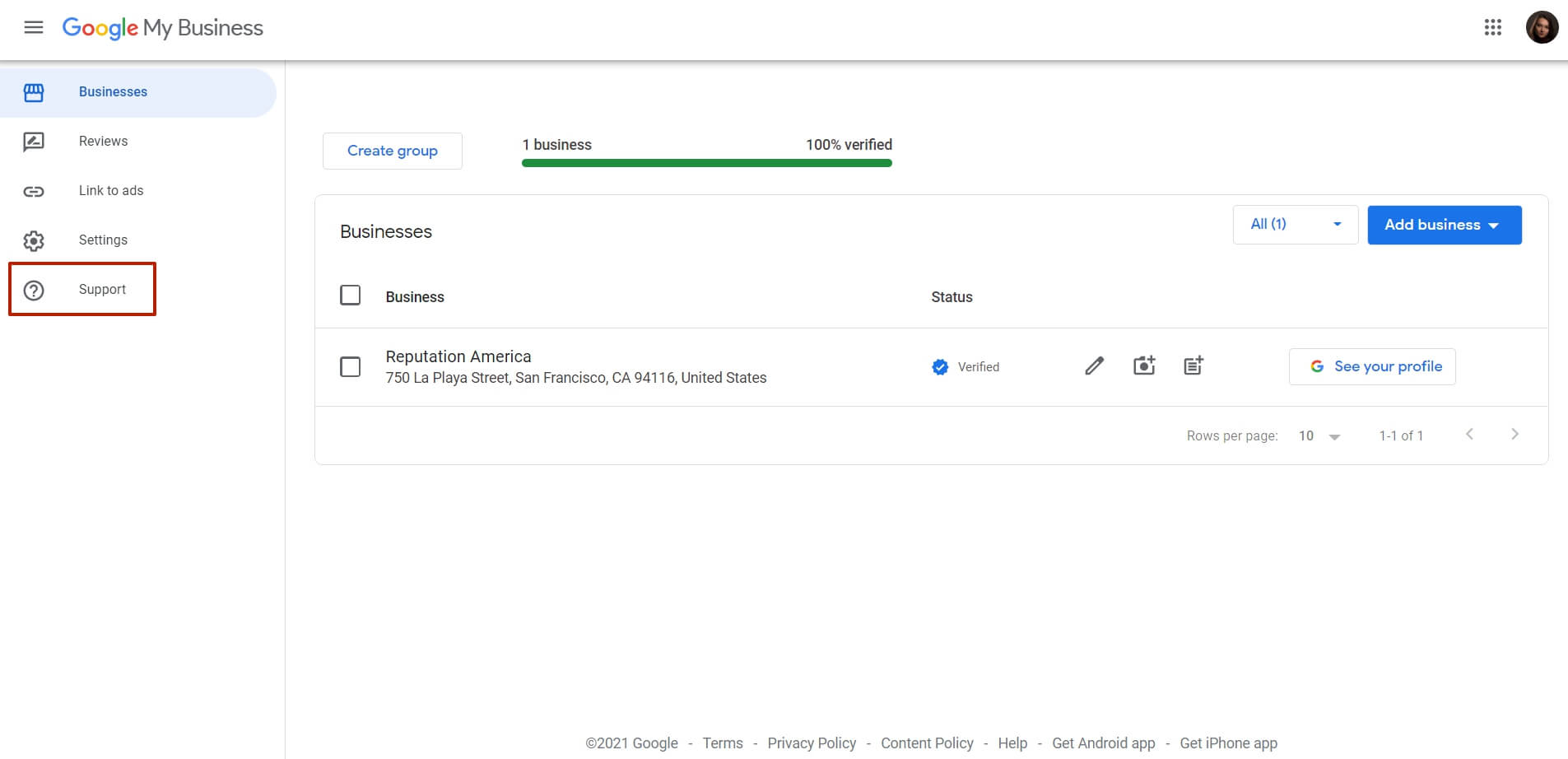
Task: Open the Google apps grid
Action: [x=1493, y=28]
